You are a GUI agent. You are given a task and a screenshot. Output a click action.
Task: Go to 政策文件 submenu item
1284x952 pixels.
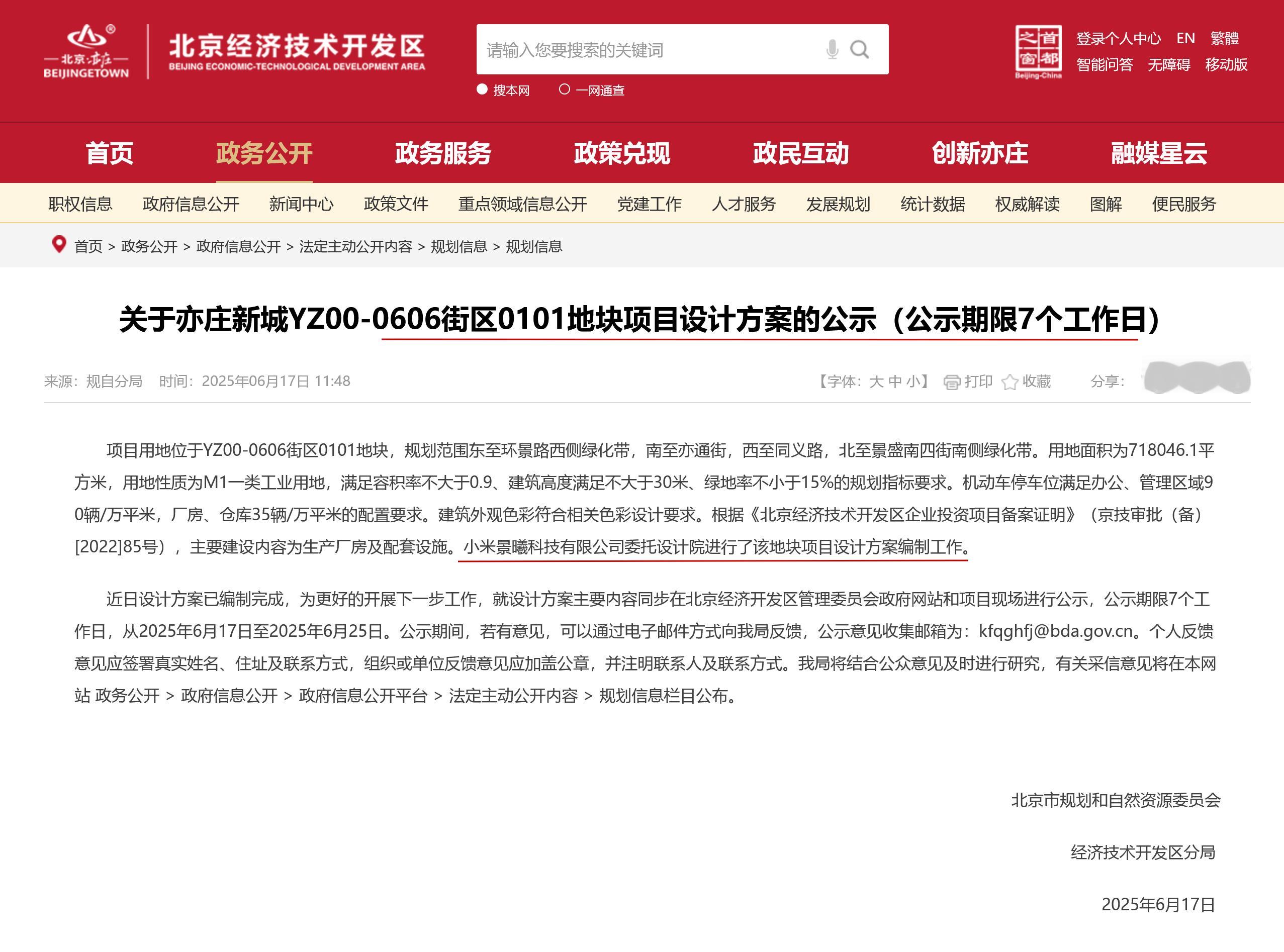pyautogui.click(x=396, y=204)
